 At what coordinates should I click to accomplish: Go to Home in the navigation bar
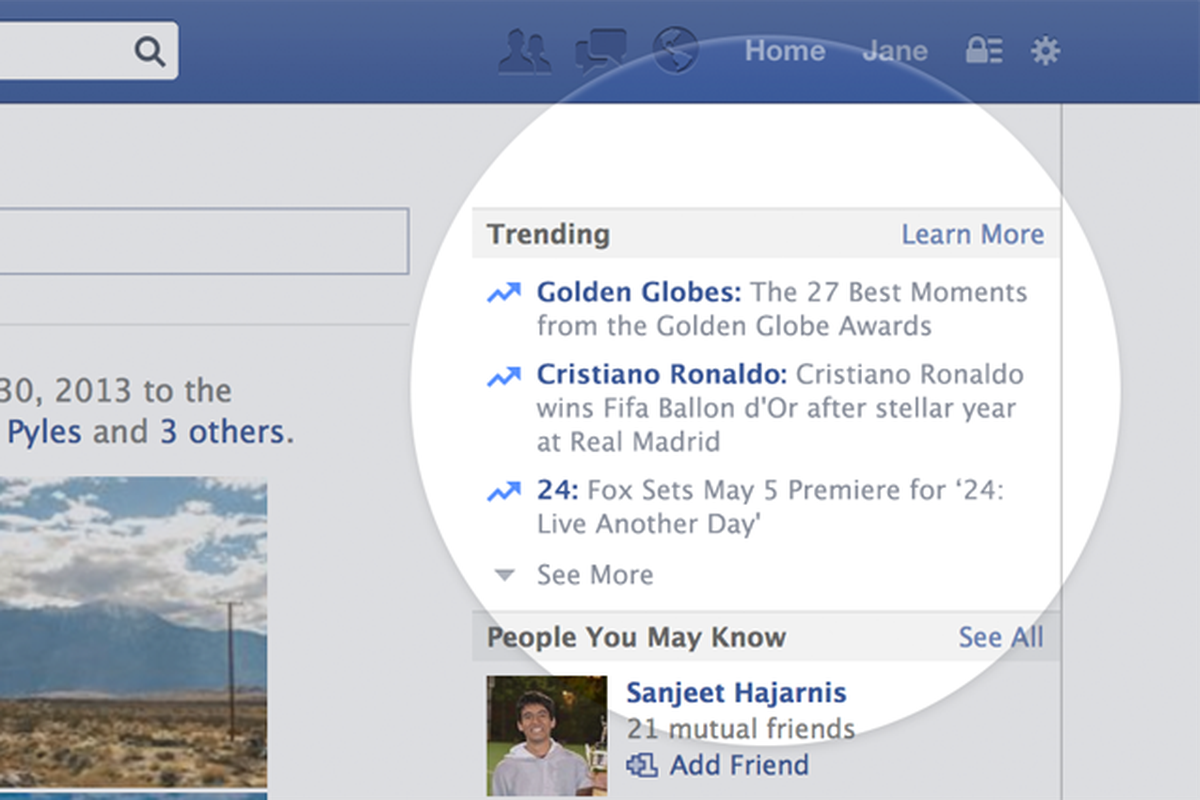point(784,50)
